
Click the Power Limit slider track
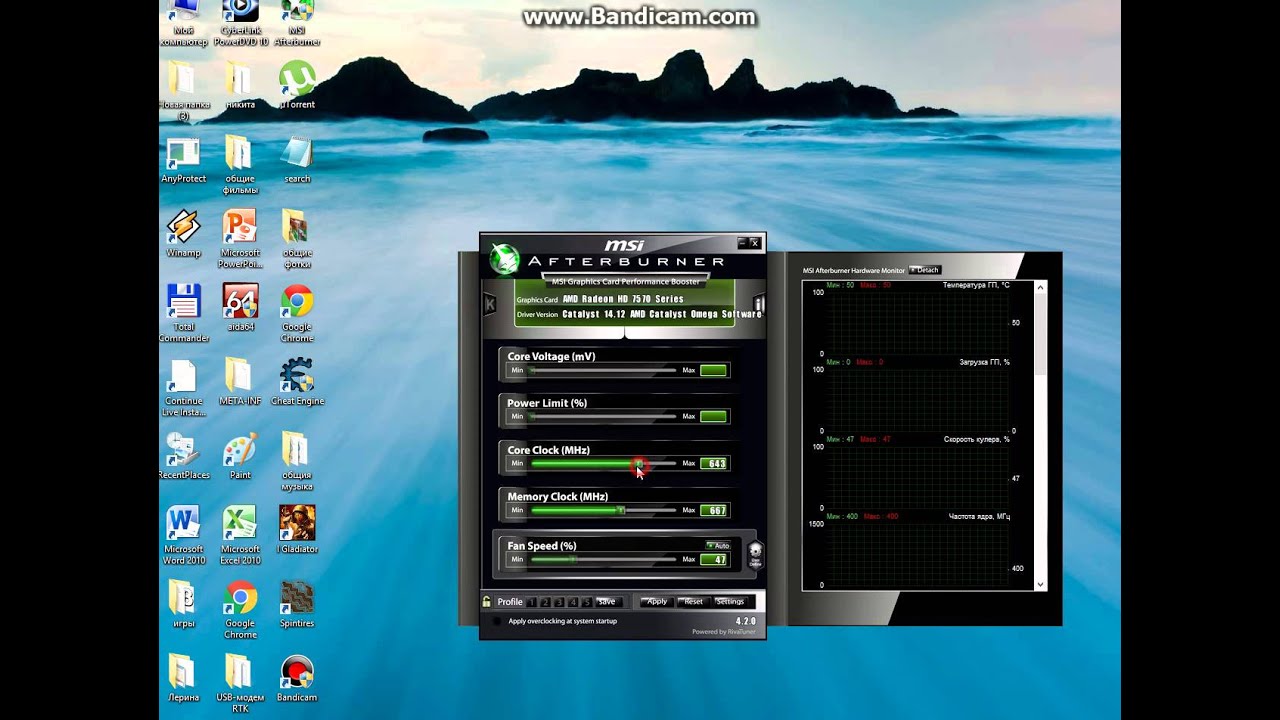(x=603, y=416)
